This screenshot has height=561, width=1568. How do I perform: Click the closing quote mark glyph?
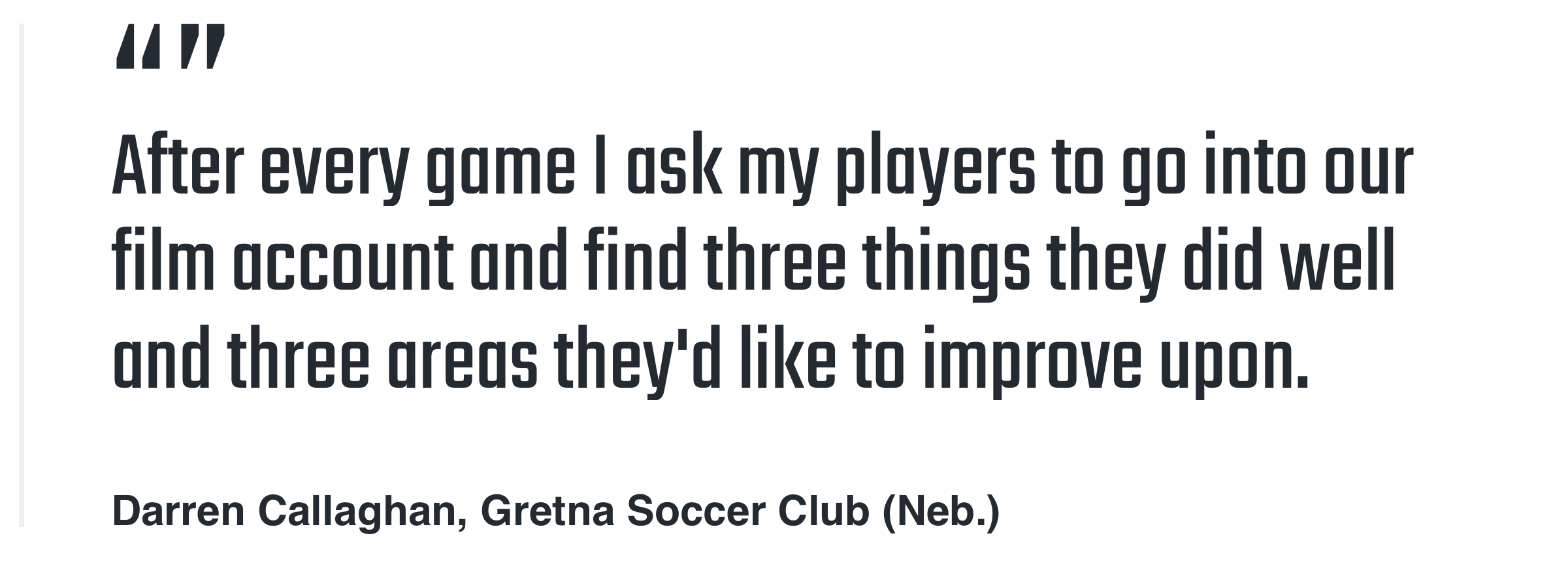(203, 46)
